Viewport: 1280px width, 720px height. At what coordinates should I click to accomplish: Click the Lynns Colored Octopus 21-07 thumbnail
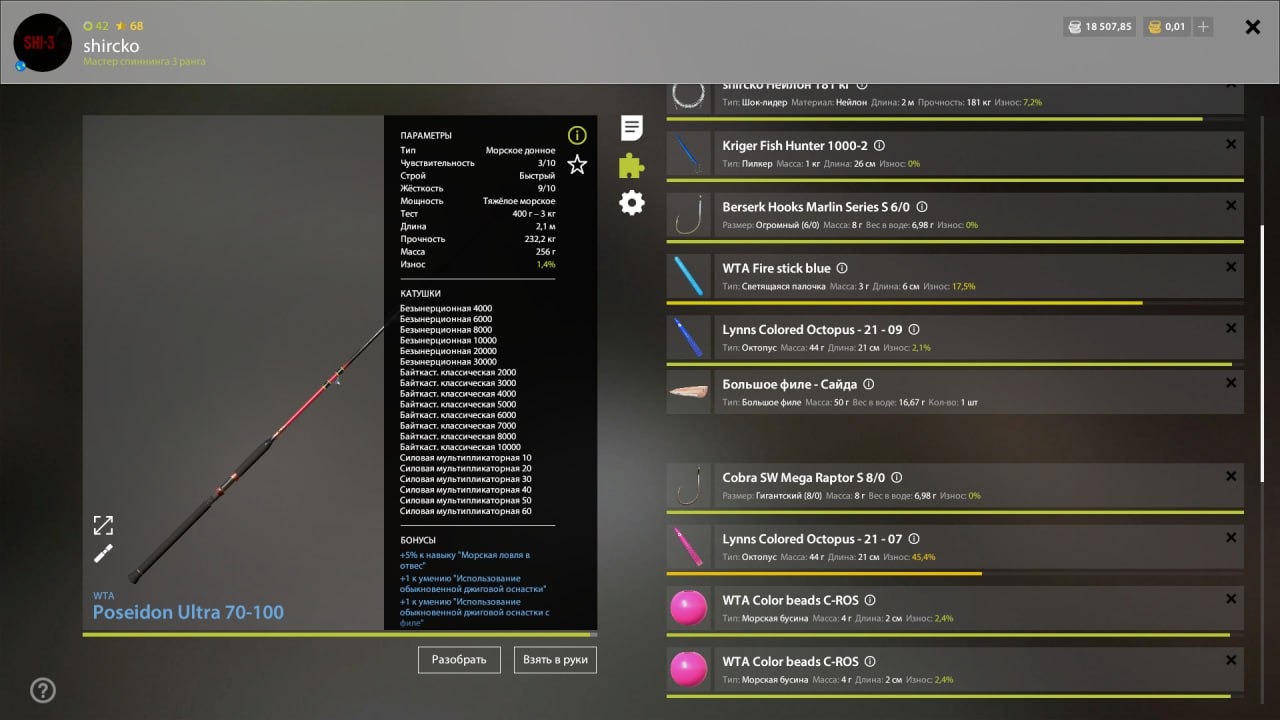[689, 547]
